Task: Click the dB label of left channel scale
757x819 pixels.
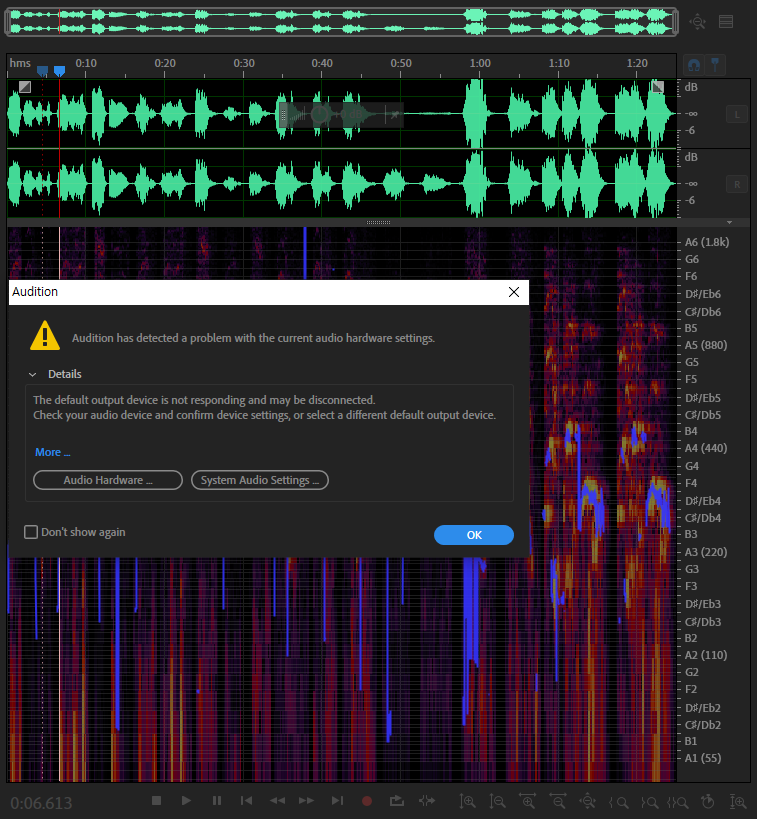Action: coord(691,87)
